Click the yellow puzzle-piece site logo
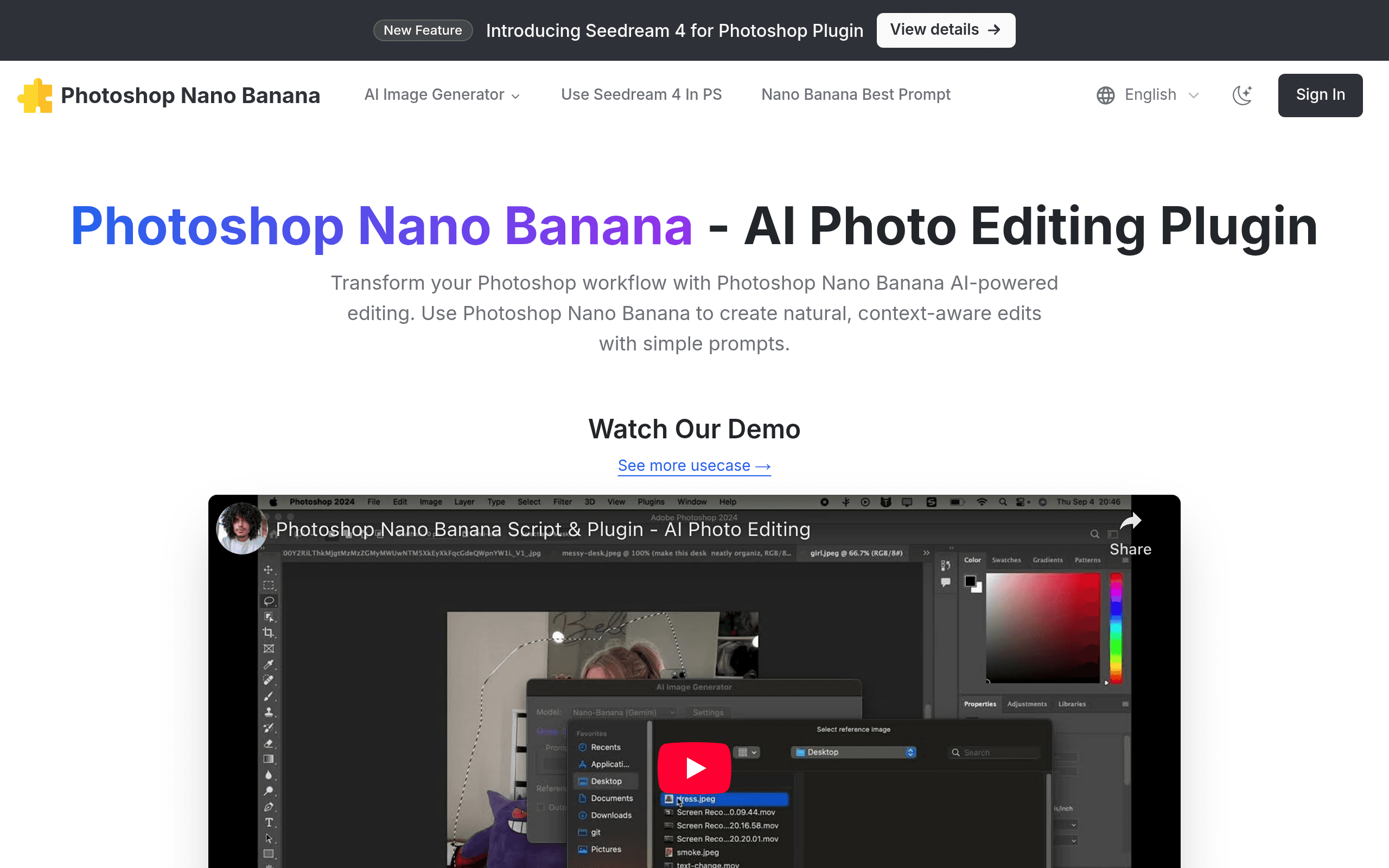Screen dimensions: 1389x868 pyautogui.click(x=35, y=95)
